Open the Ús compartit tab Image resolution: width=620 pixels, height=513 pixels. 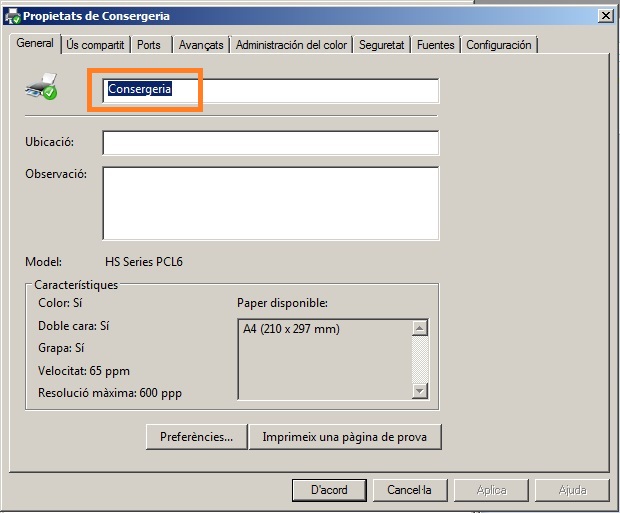[95, 45]
